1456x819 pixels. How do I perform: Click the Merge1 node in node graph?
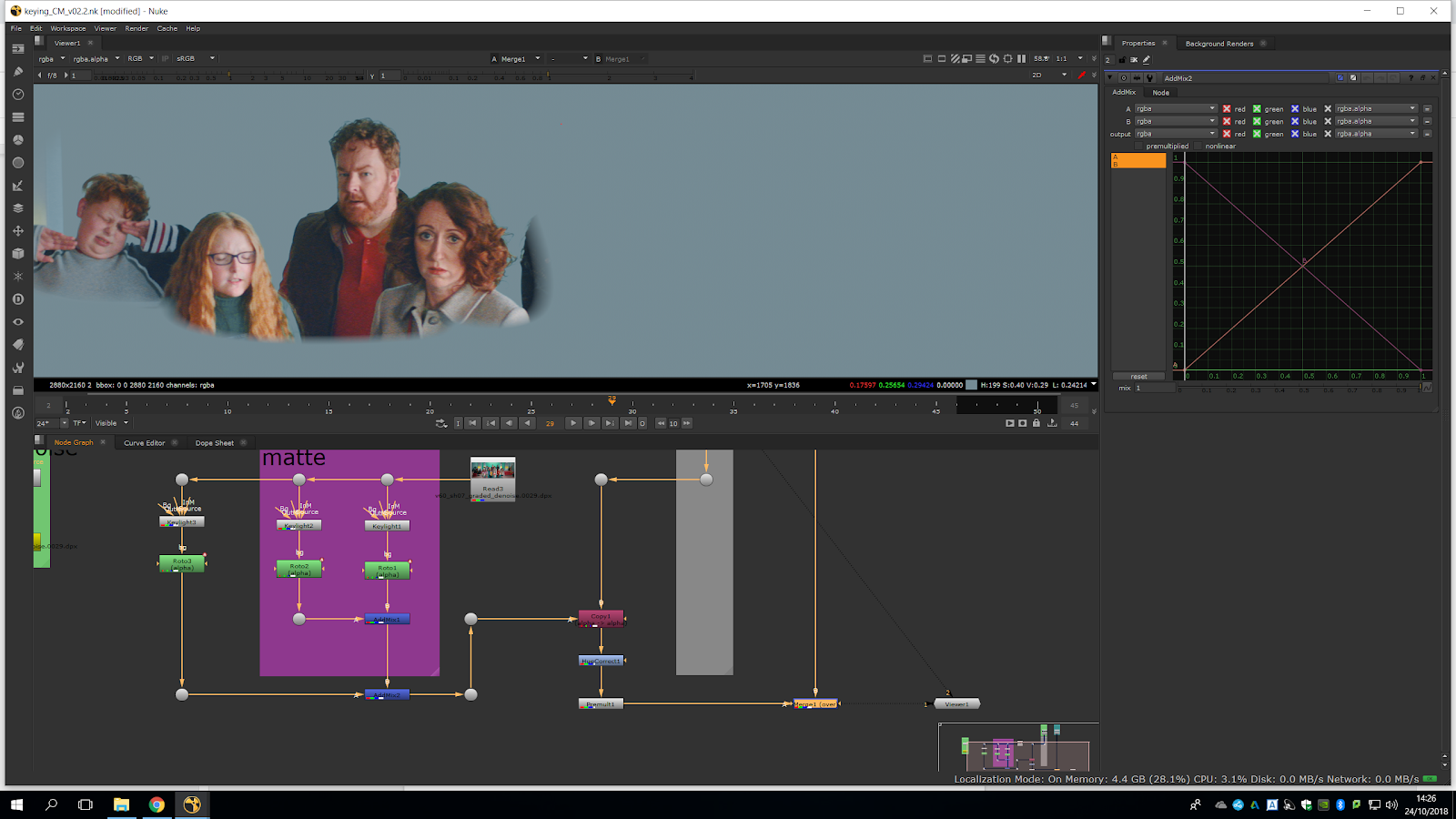coord(815,703)
